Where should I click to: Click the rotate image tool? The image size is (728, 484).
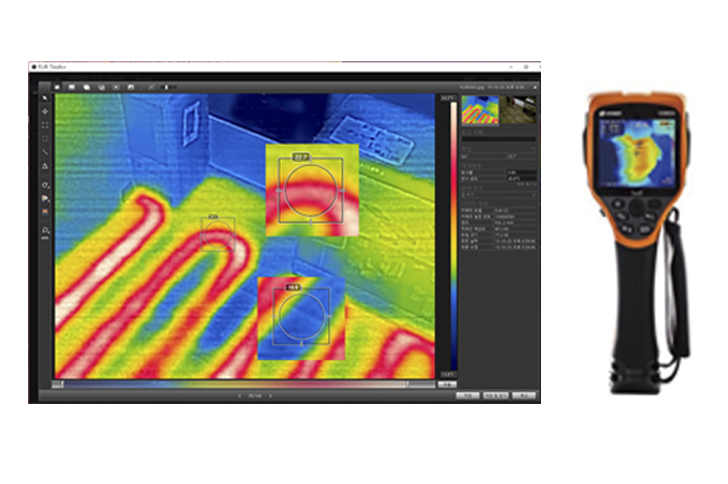tap(46, 186)
